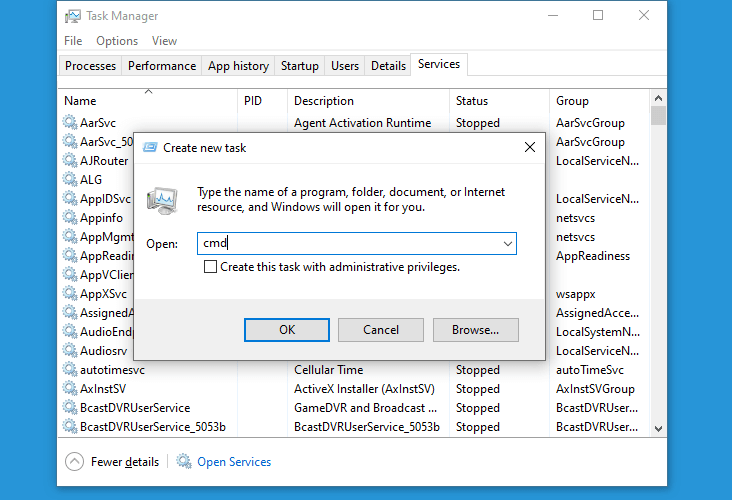Click the Open text field containing cmd

coord(357,244)
